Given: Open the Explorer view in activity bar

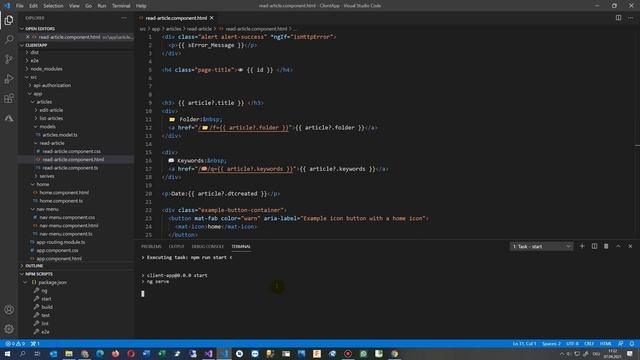Looking at the screenshot, I should pos(9,20).
